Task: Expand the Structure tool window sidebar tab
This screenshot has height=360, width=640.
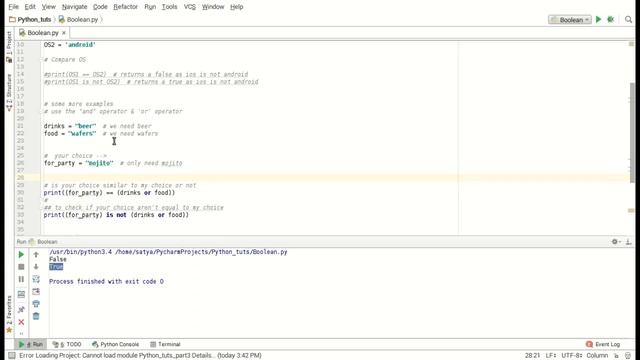Action: coord(9,92)
